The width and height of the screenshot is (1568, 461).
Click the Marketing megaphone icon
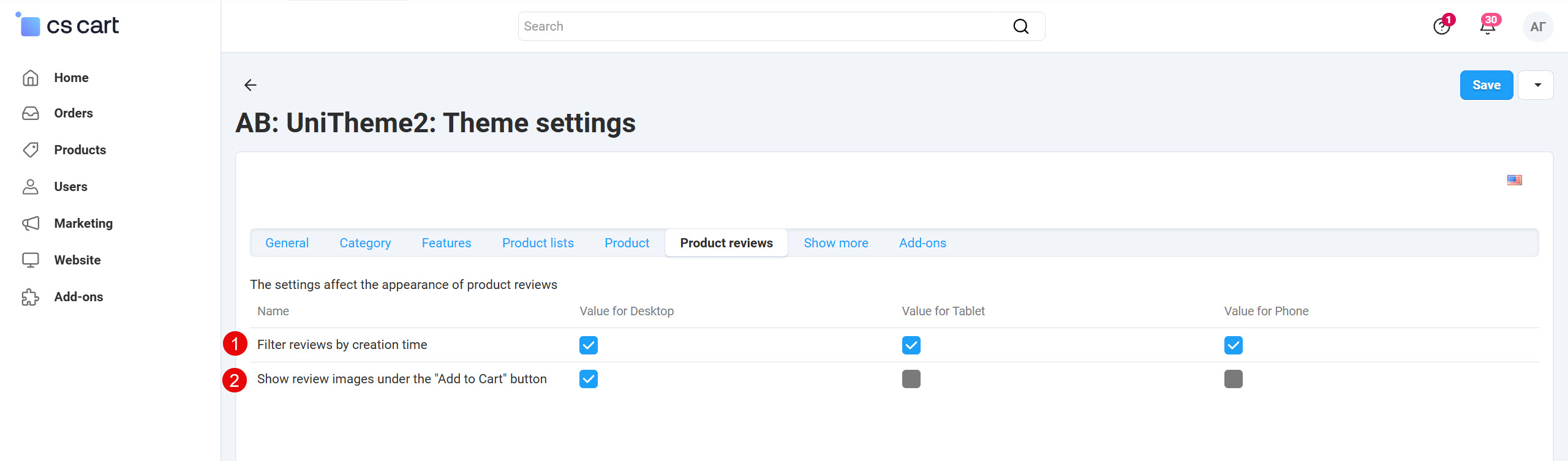click(x=31, y=223)
